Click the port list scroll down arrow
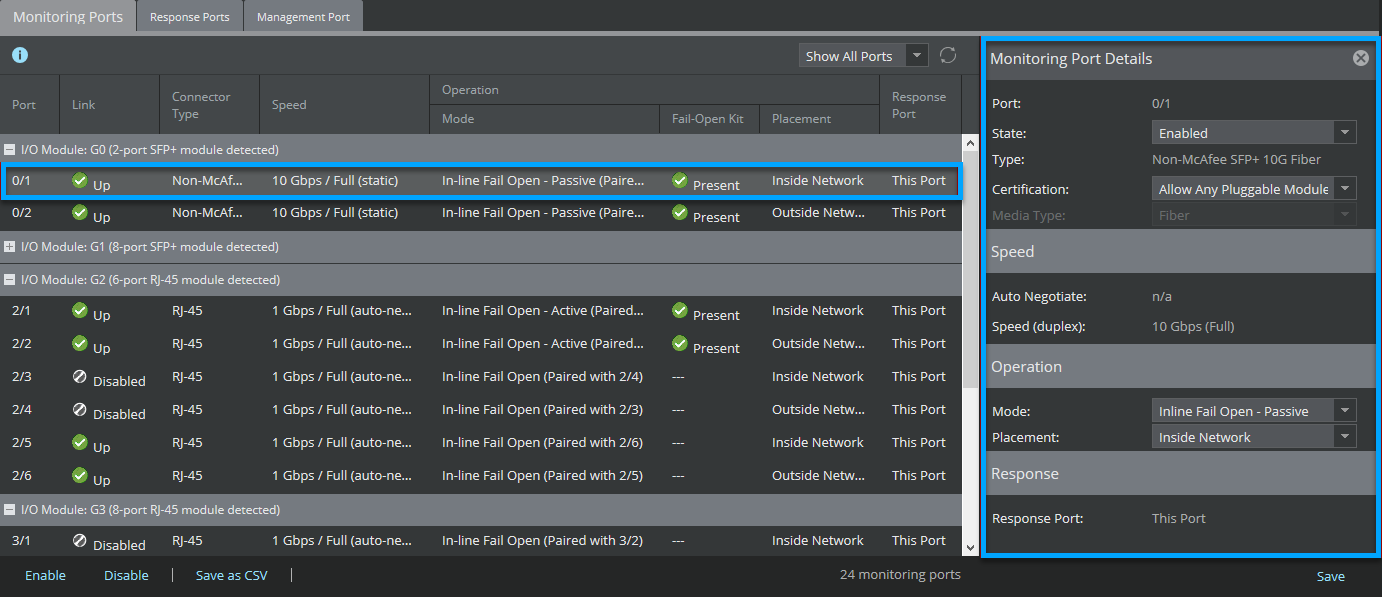 coord(970,547)
